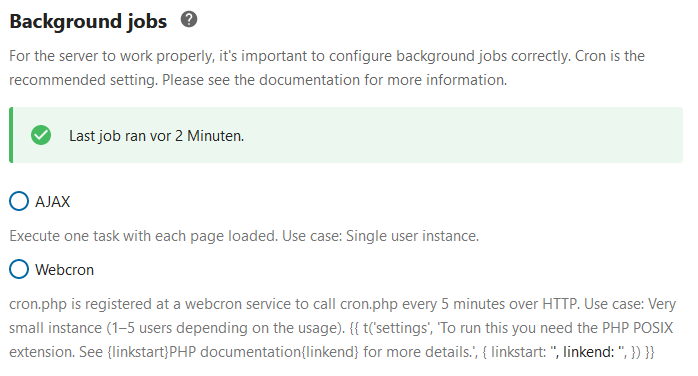Image resolution: width=698 pixels, height=376 pixels.
Task: Open the Background jobs help question-mark icon
Action: click(x=189, y=20)
